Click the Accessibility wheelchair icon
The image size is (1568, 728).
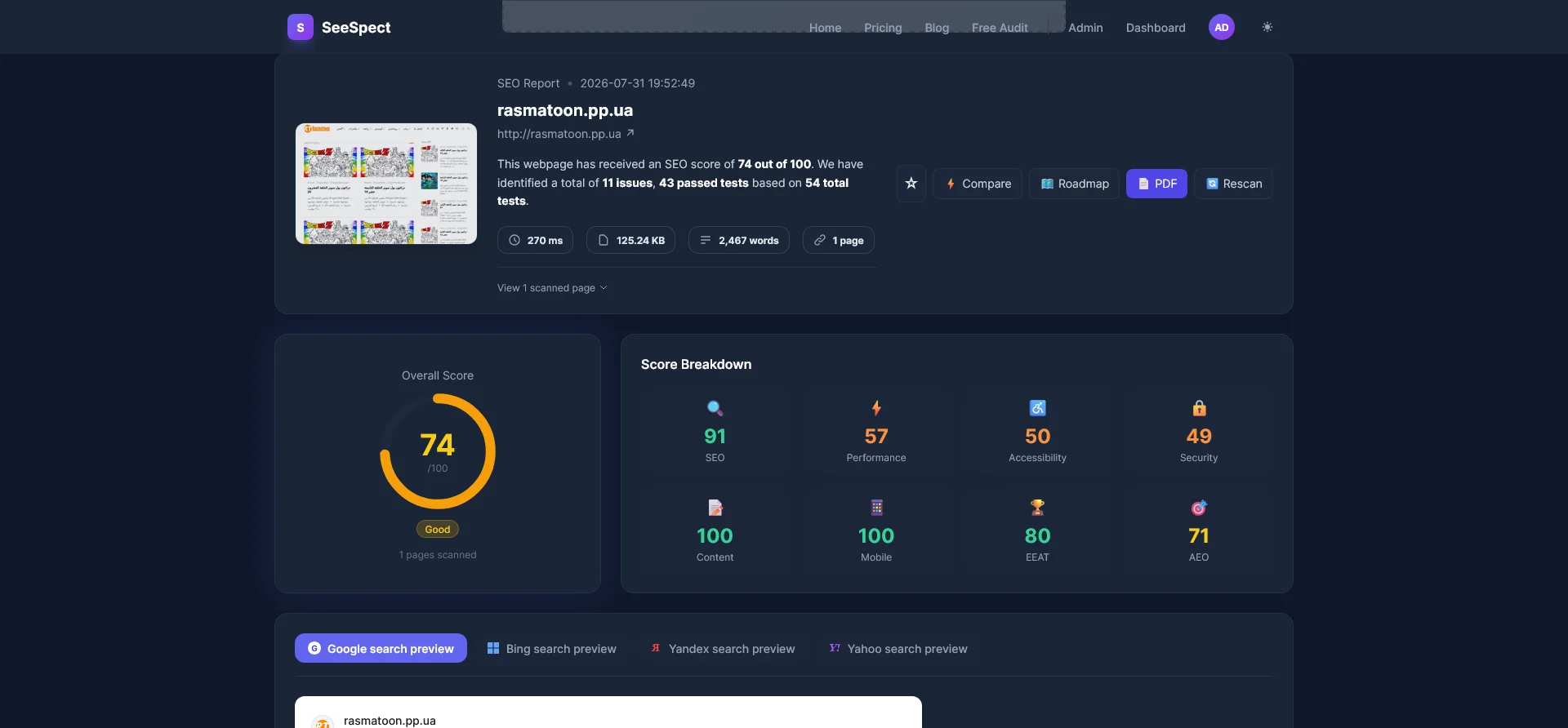coord(1037,408)
